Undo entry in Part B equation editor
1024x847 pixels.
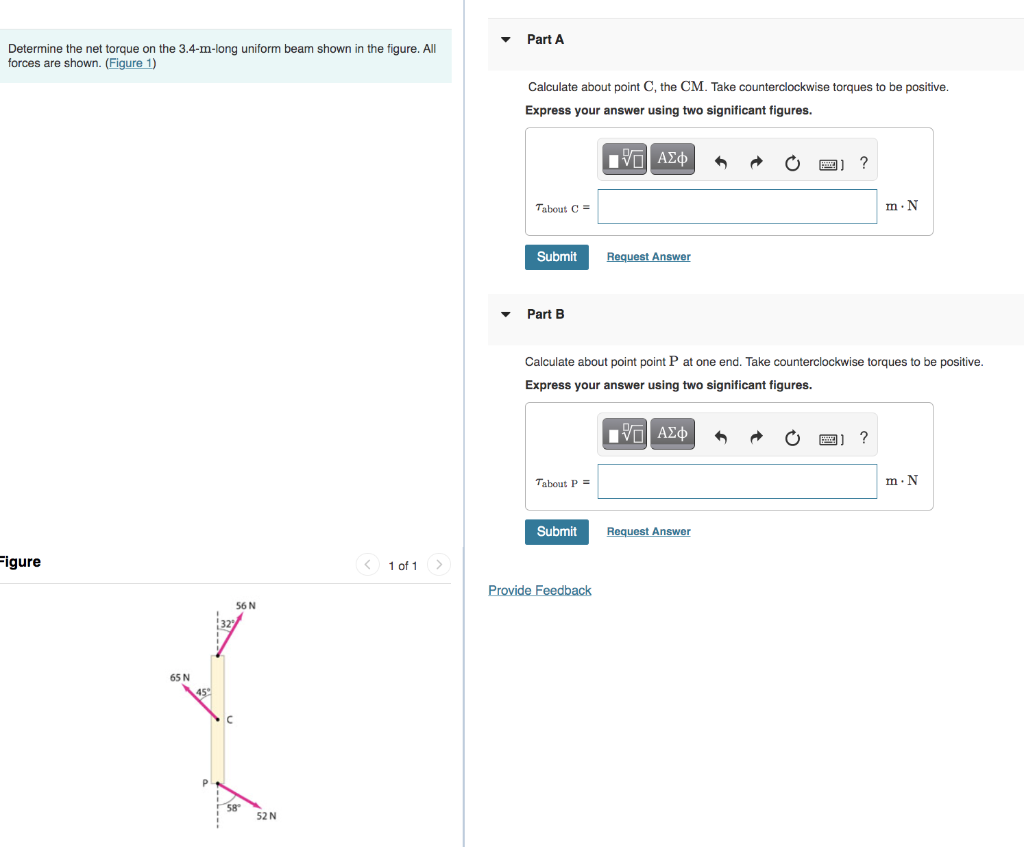click(x=721, y=437)
